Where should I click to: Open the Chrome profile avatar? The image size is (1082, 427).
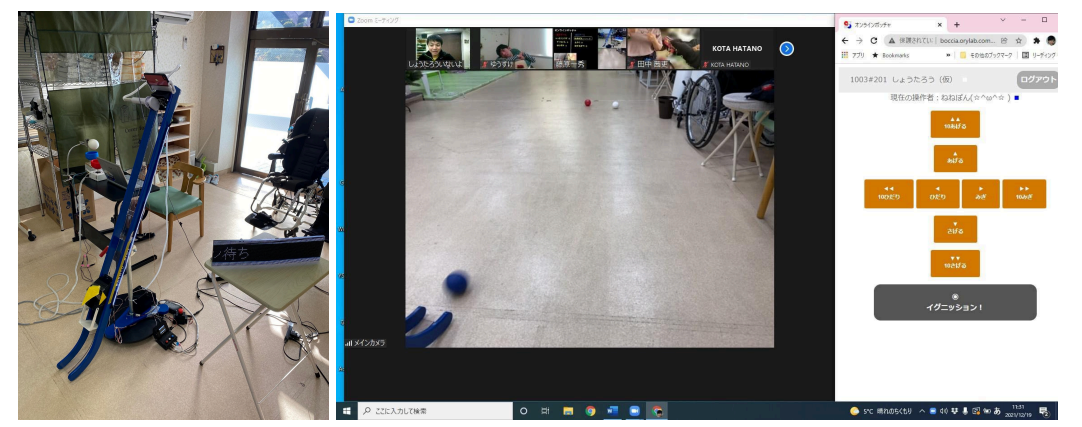[x=1051, y=41]
